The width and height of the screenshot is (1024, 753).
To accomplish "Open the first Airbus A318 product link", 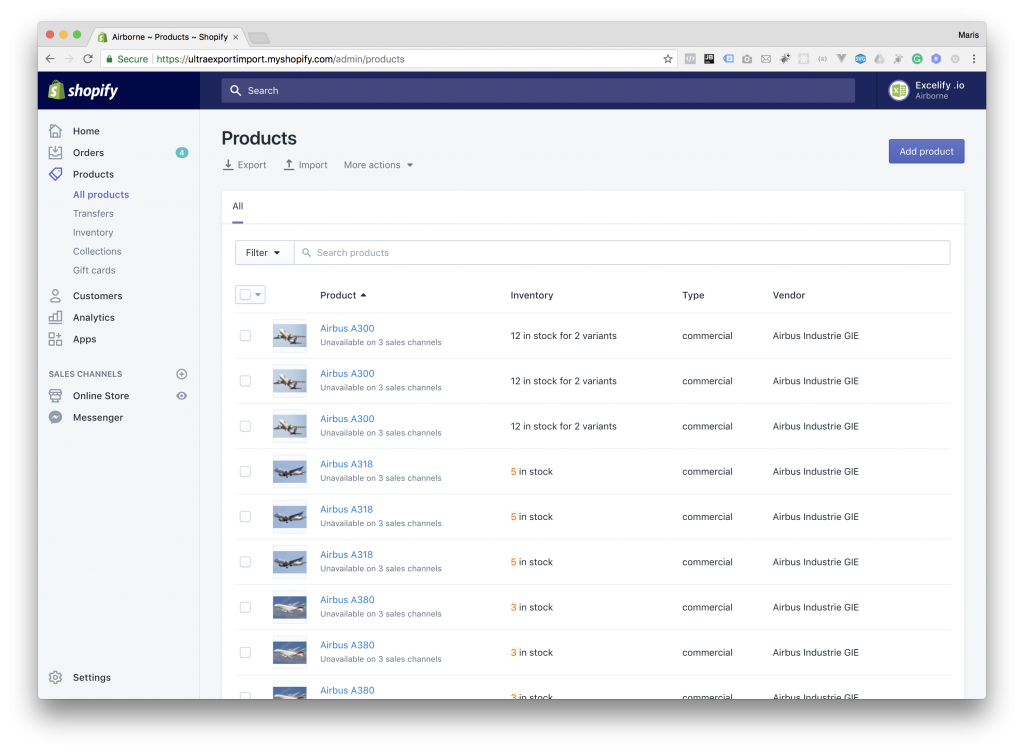I will pos(347,464).
